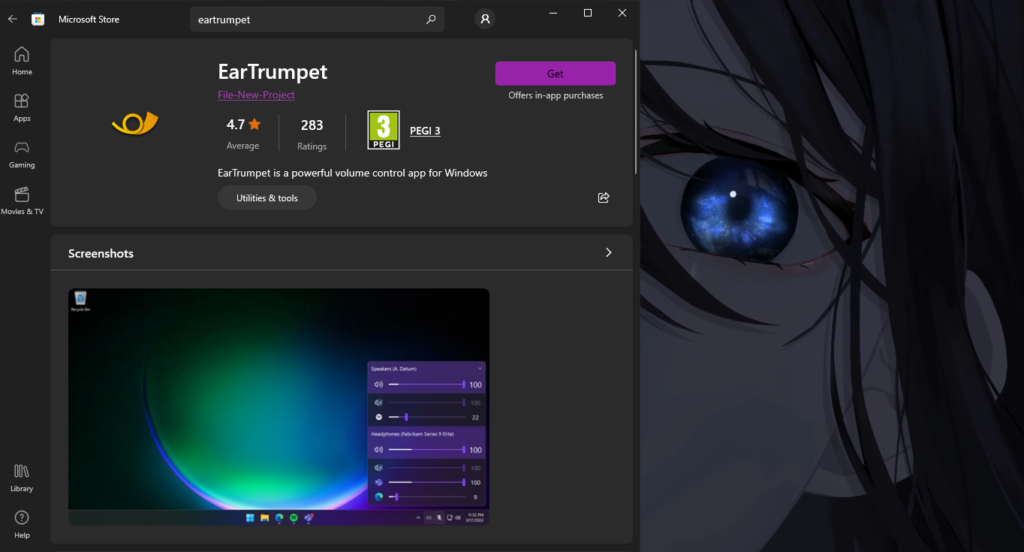Minimize the Microsoft Store window
This screenshot has width=1024, height=552.
pos(553,13)
